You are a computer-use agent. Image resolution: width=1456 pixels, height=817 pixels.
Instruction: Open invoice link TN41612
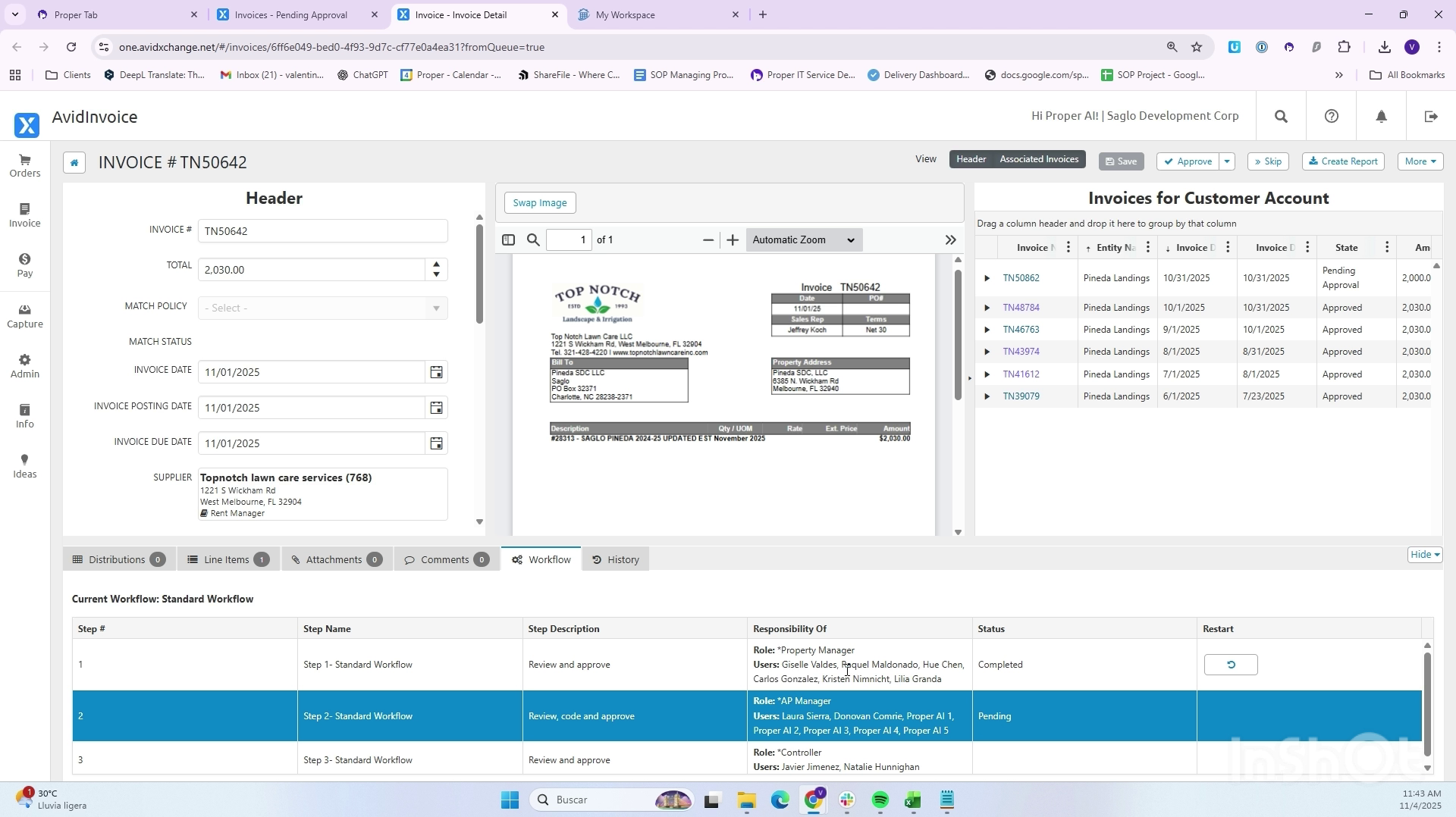tap(1021, 374)
